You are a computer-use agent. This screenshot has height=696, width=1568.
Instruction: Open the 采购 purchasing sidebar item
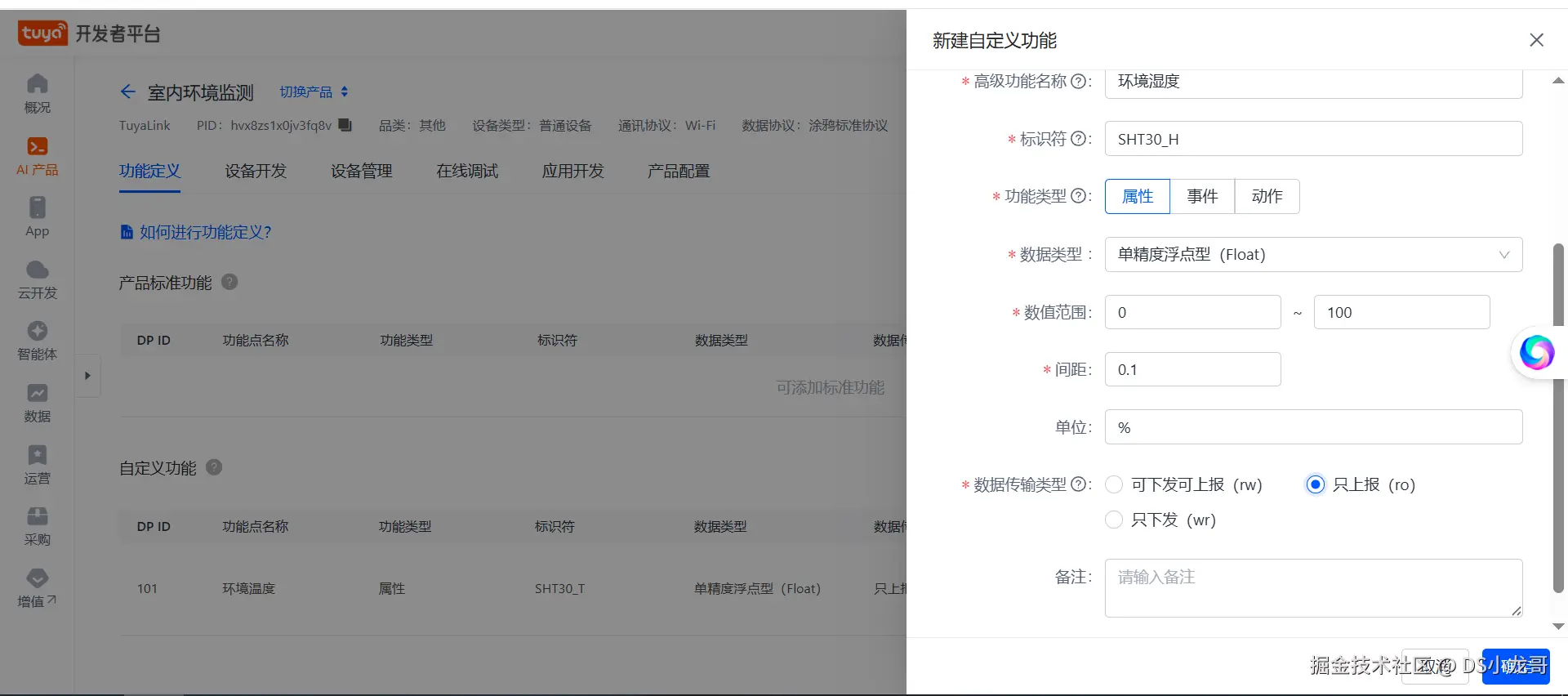38,526
